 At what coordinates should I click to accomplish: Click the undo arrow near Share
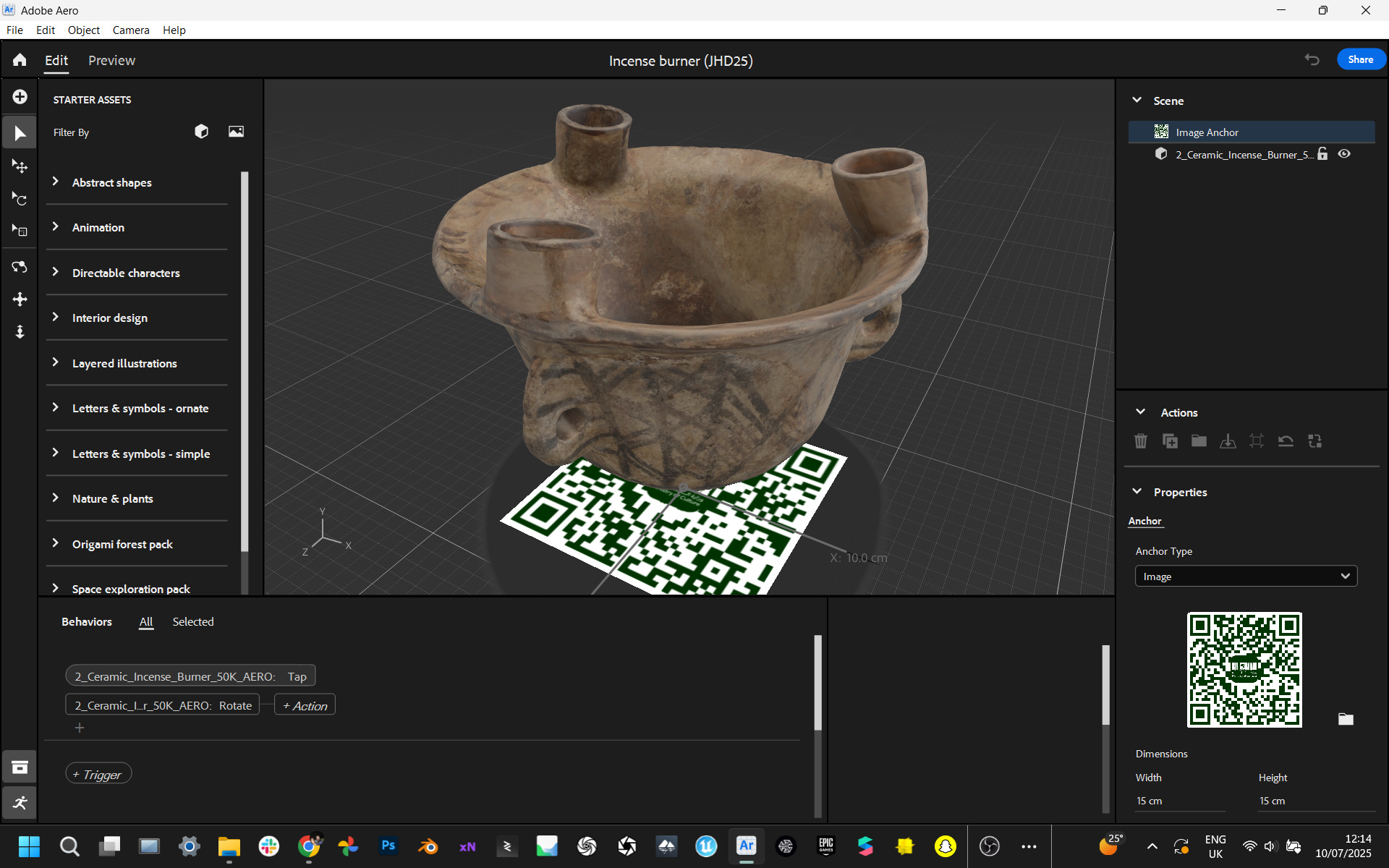[1312, 59]
